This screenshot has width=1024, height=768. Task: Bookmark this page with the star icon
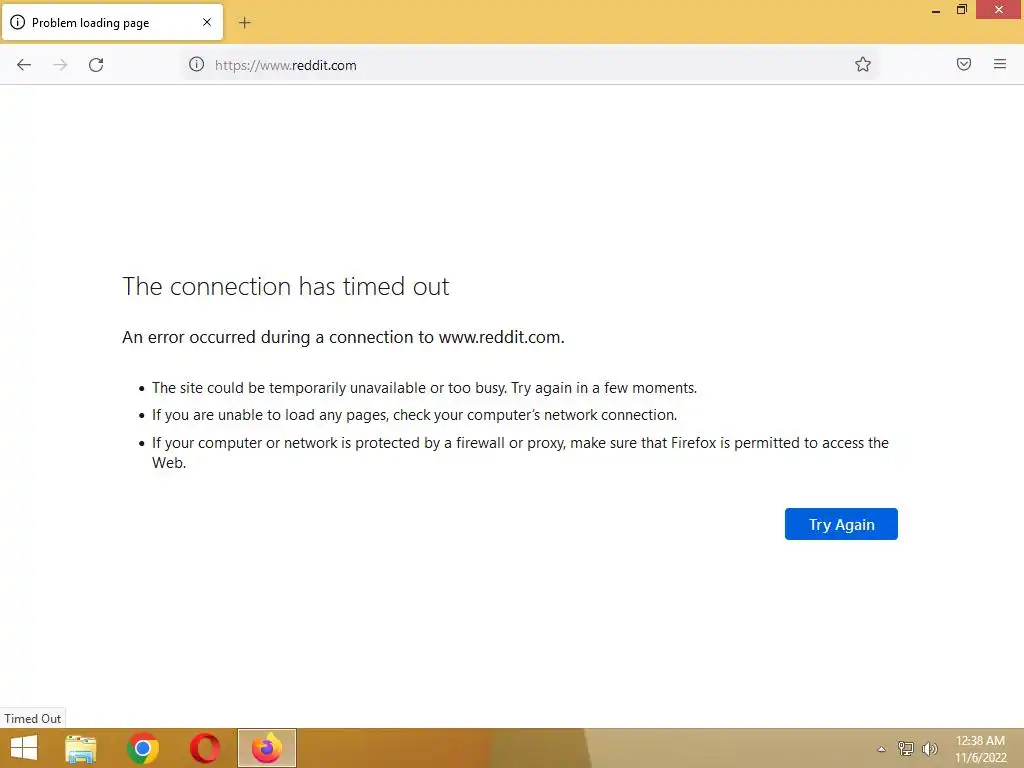coord(863,64)
